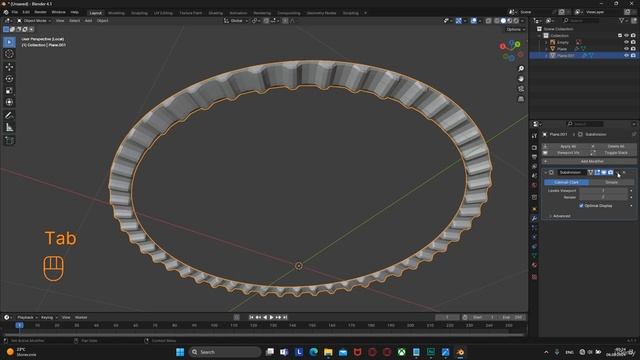Open the Material properties tab
Image resolution: width=640 pixels, height=360 pixels.
[x=534, y=266]
